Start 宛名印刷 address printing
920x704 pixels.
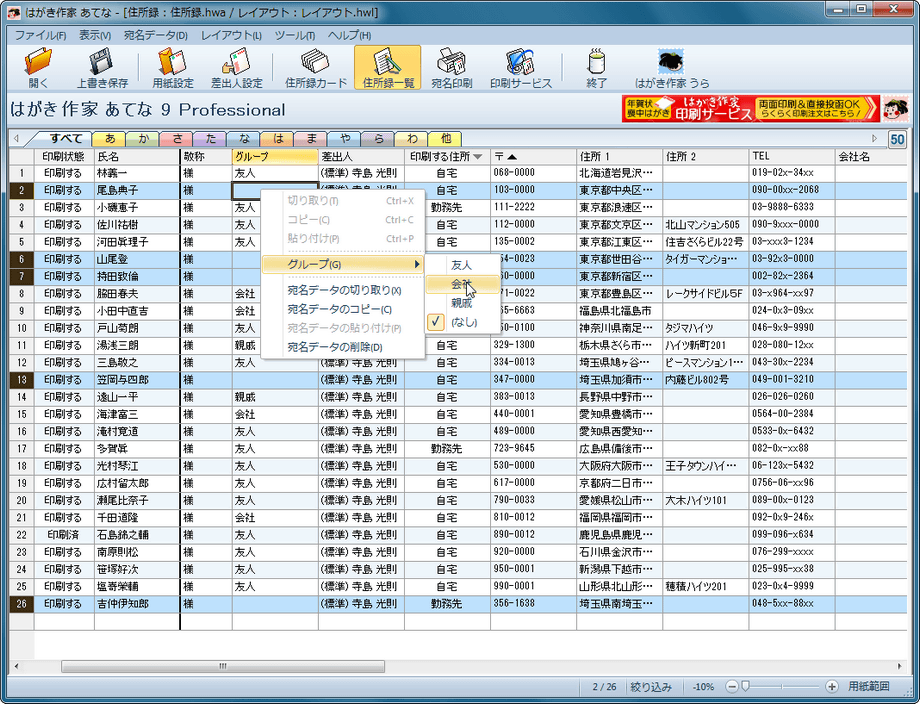[451, 67]
